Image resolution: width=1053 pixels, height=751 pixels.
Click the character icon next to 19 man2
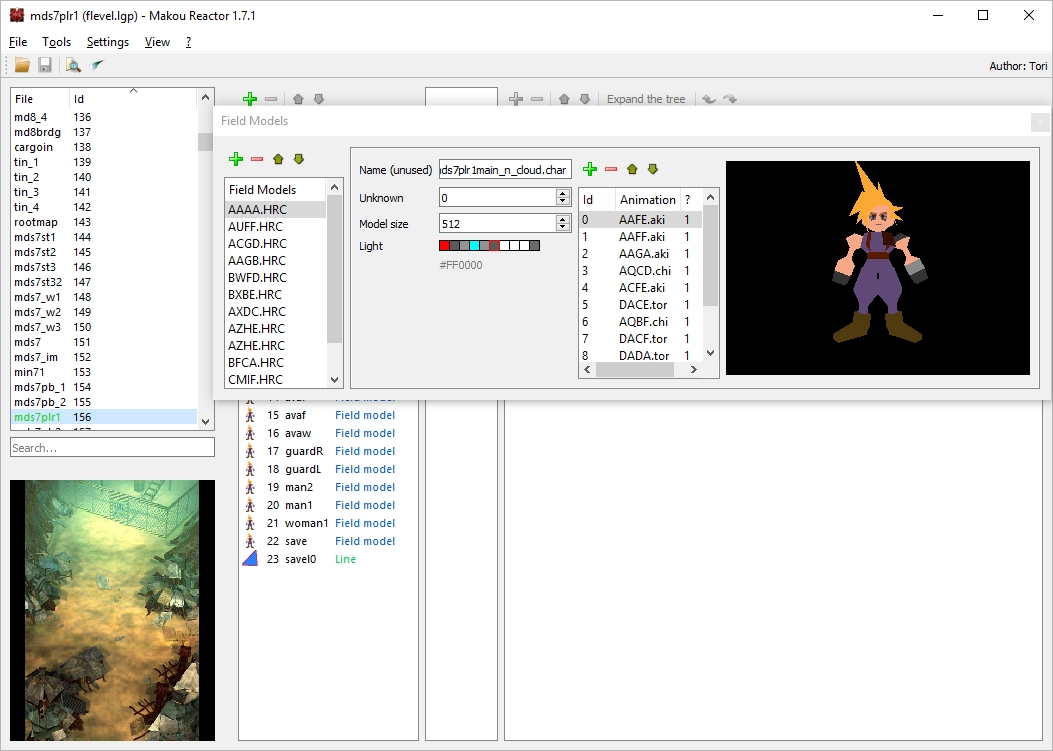point(250,487)
